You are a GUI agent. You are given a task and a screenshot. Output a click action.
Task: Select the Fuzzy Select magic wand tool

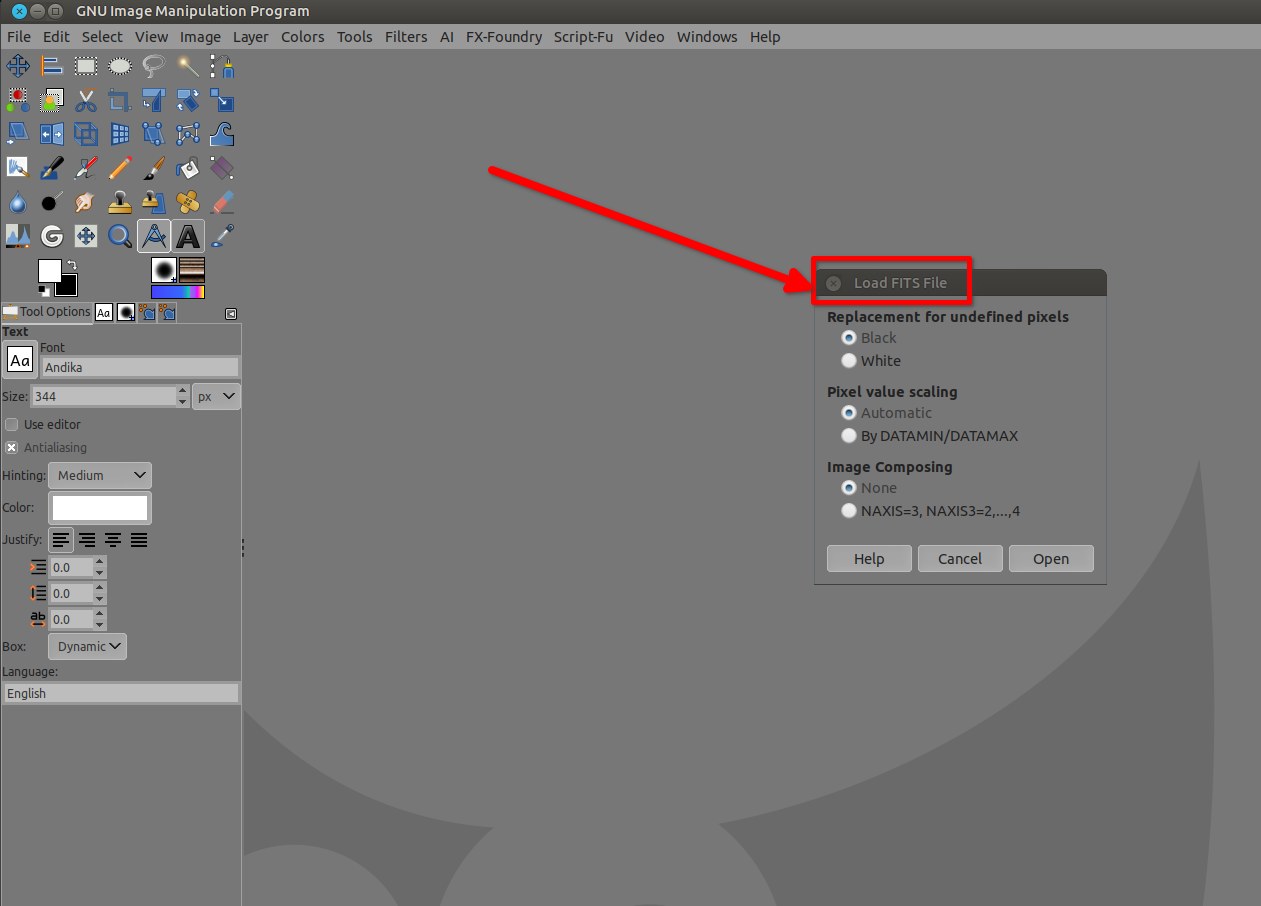coord(188,67)
